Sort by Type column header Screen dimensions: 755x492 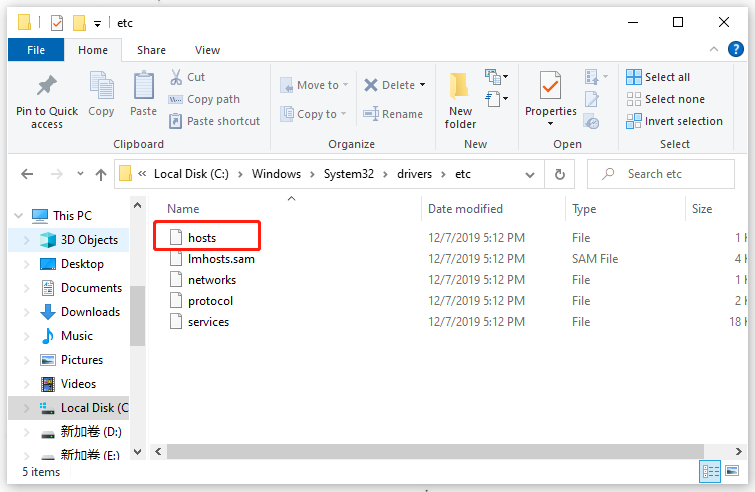pos(584,209)
